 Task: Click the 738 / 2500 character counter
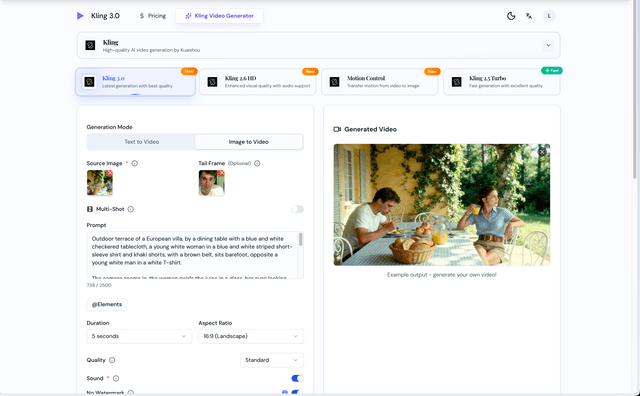[x=99, y=285]
